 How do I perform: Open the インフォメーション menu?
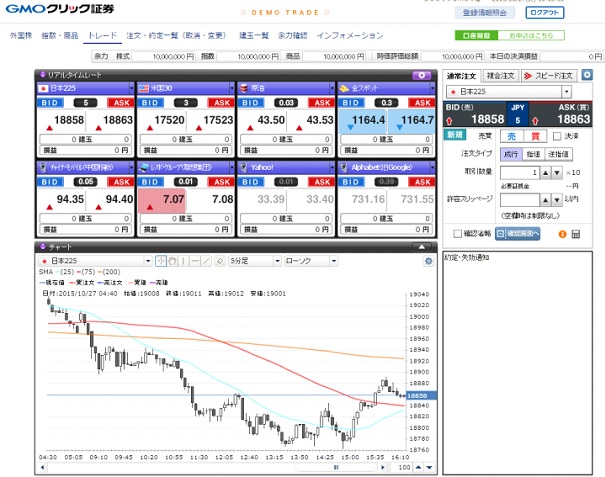pyautogui.click(x=350, y=36)
